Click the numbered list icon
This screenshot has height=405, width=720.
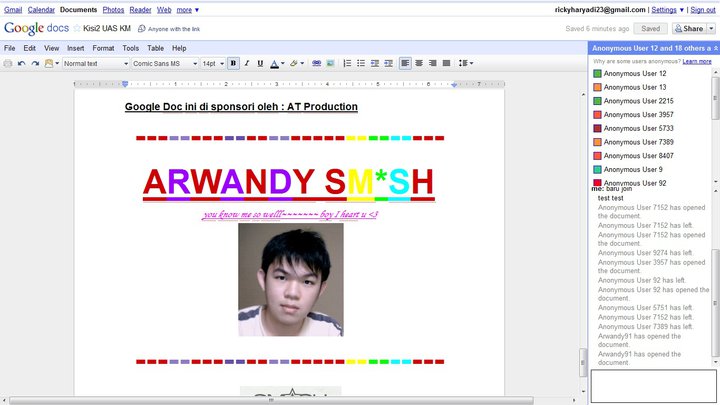tap(349, 63)
